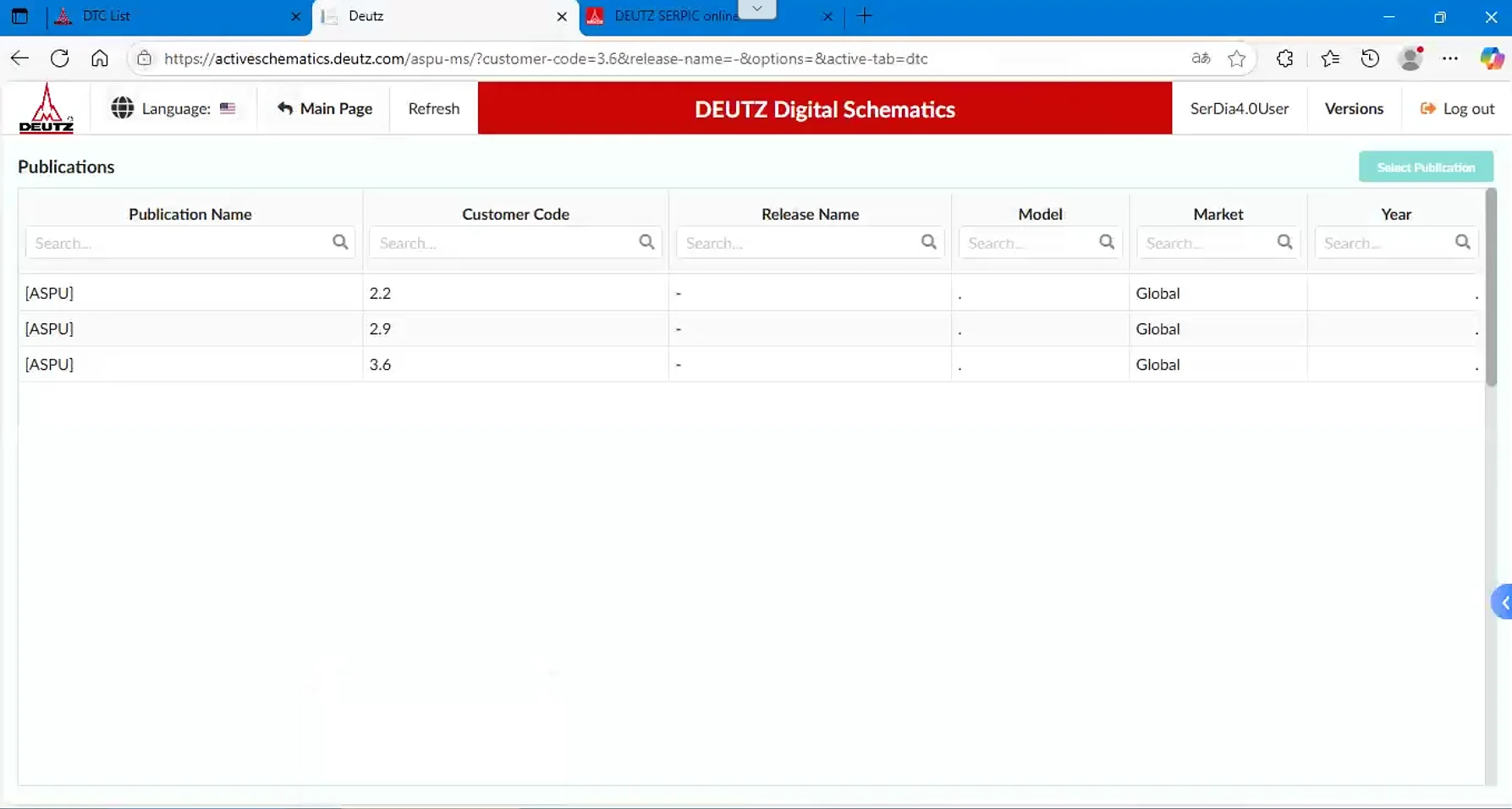Click the Publication Name search magnifier icon
Screen dimensions: 1512x809
pos(340,242)
